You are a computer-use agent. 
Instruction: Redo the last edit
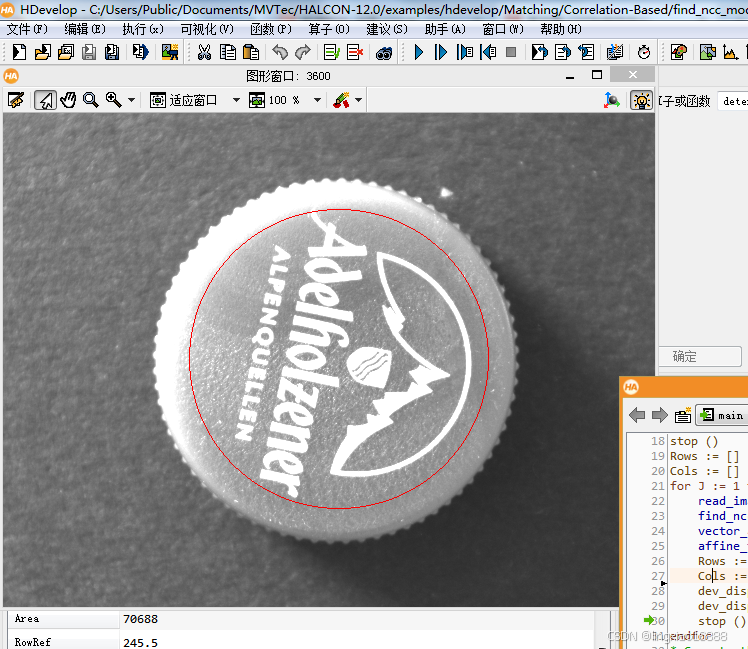[x=303, y=52]
